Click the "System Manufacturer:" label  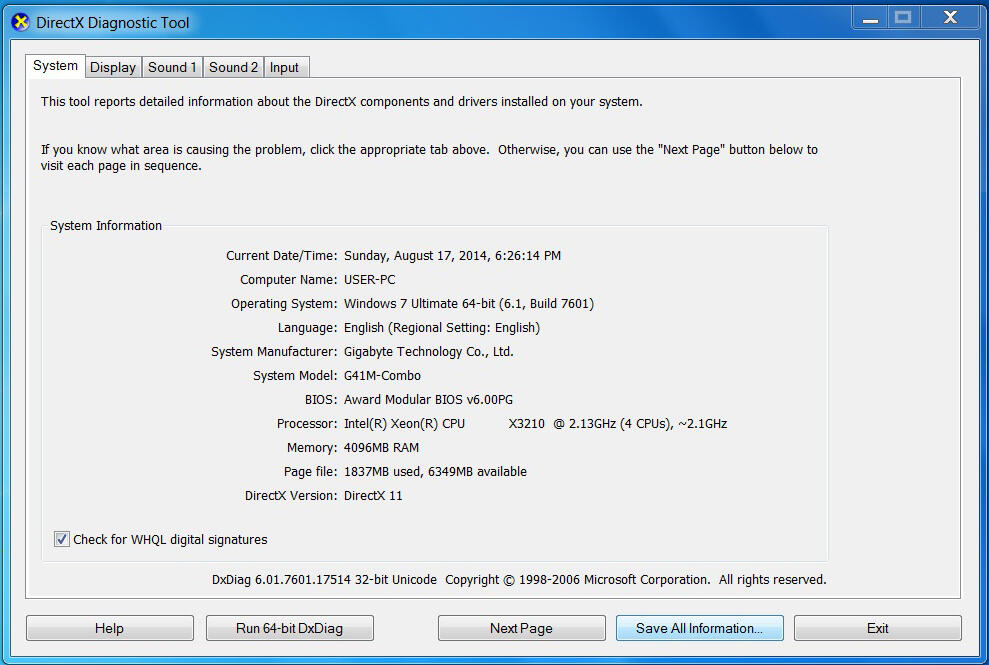pos(274,351)
